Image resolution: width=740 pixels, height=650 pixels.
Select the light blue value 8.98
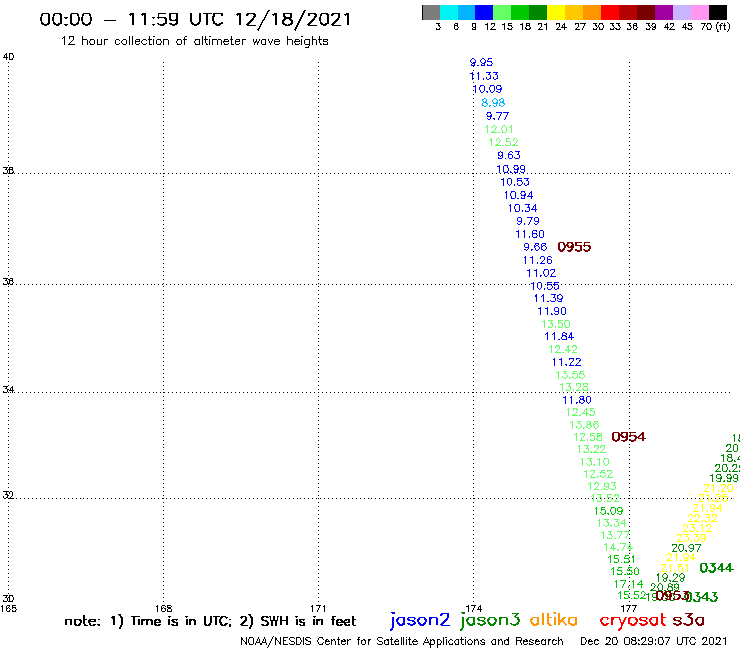point(493,102)
